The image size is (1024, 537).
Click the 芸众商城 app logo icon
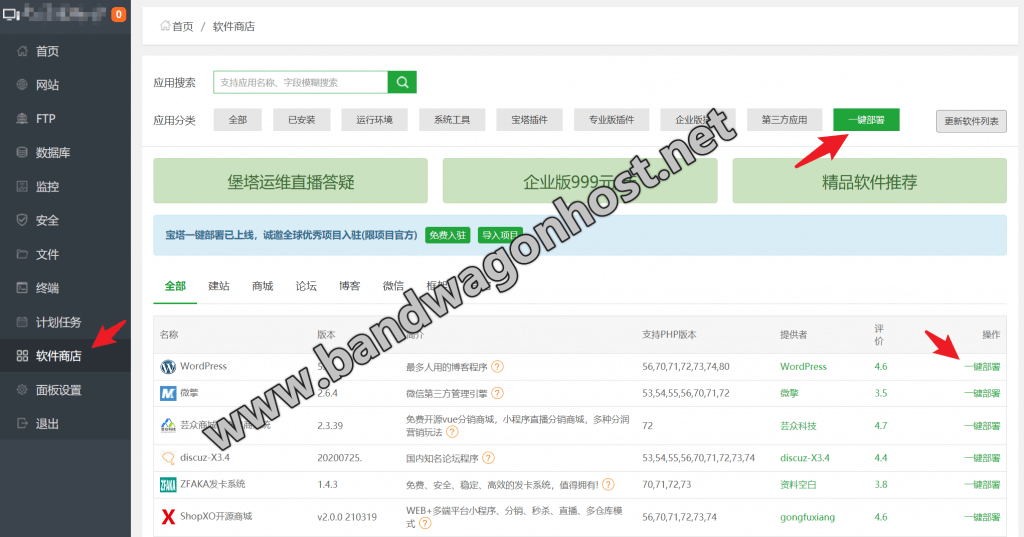click(168, 425)
